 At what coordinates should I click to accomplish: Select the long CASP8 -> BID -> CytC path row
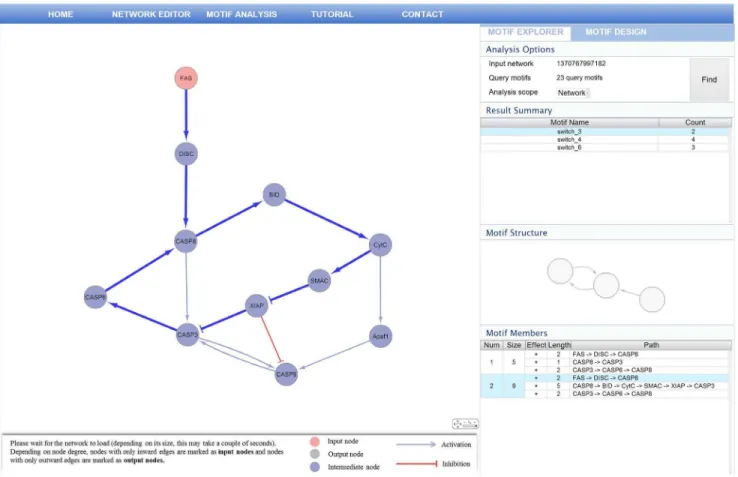[x=626, y=386]
